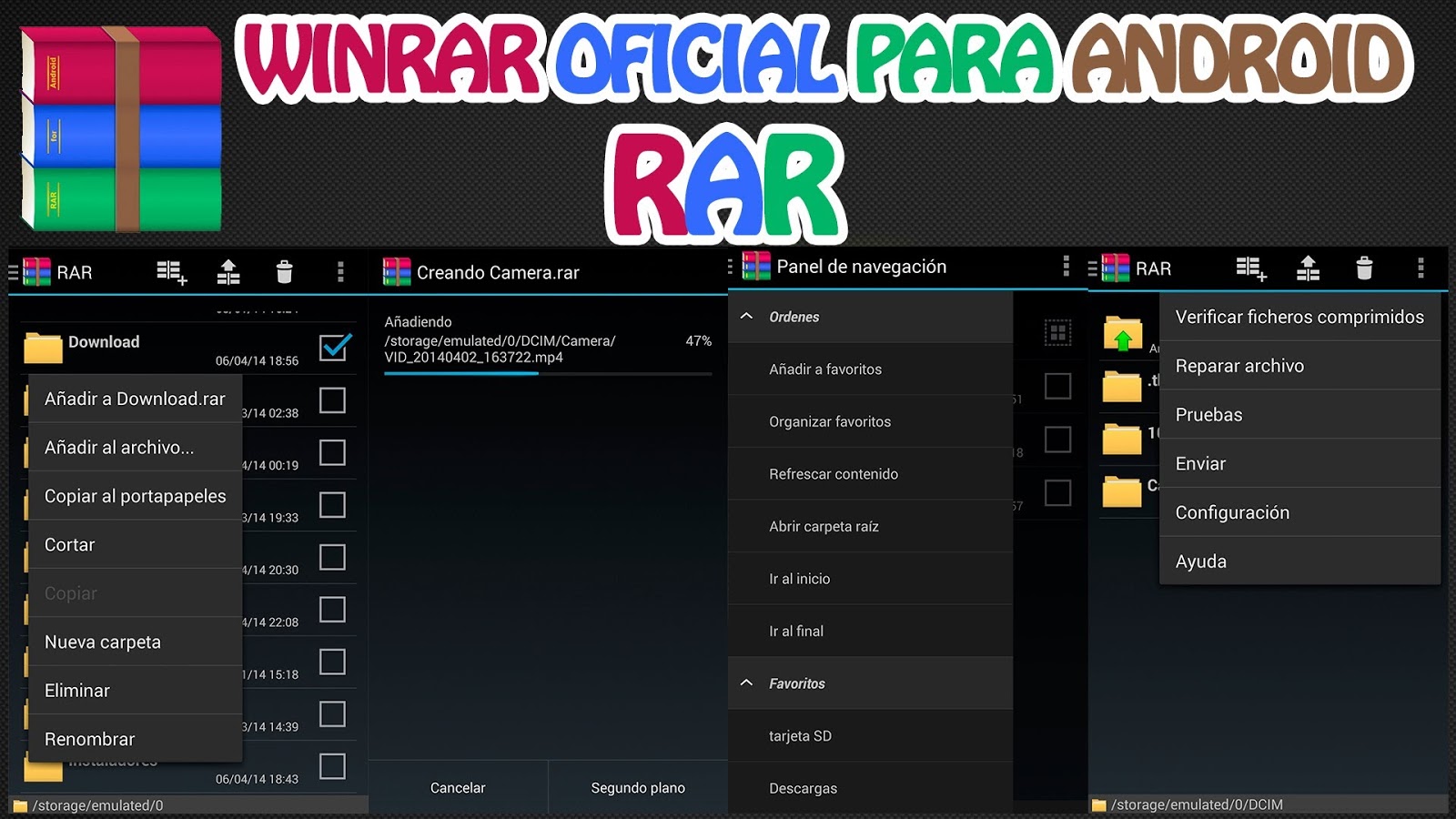
Task: Open the tarjeta SD favorite
Action: click(871, 735)
